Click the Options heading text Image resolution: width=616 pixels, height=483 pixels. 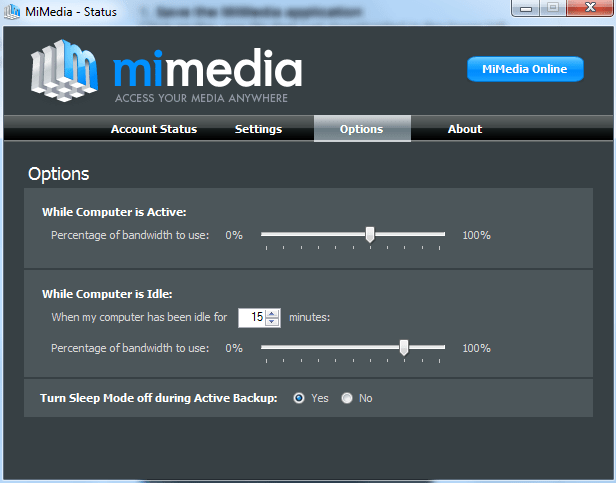[x=59, y=174]
